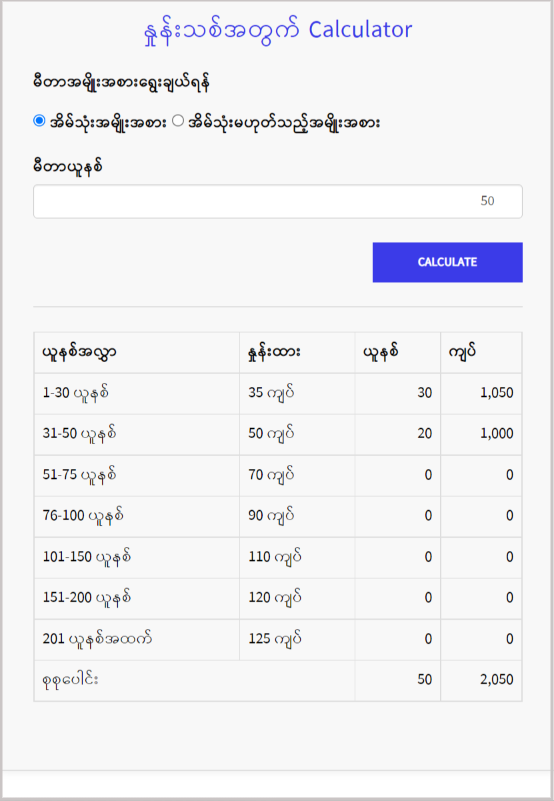Select the 31-50 ယူနစ် table row
The image size is (554, 801).
pyautogui.click(x=278, y=434)
